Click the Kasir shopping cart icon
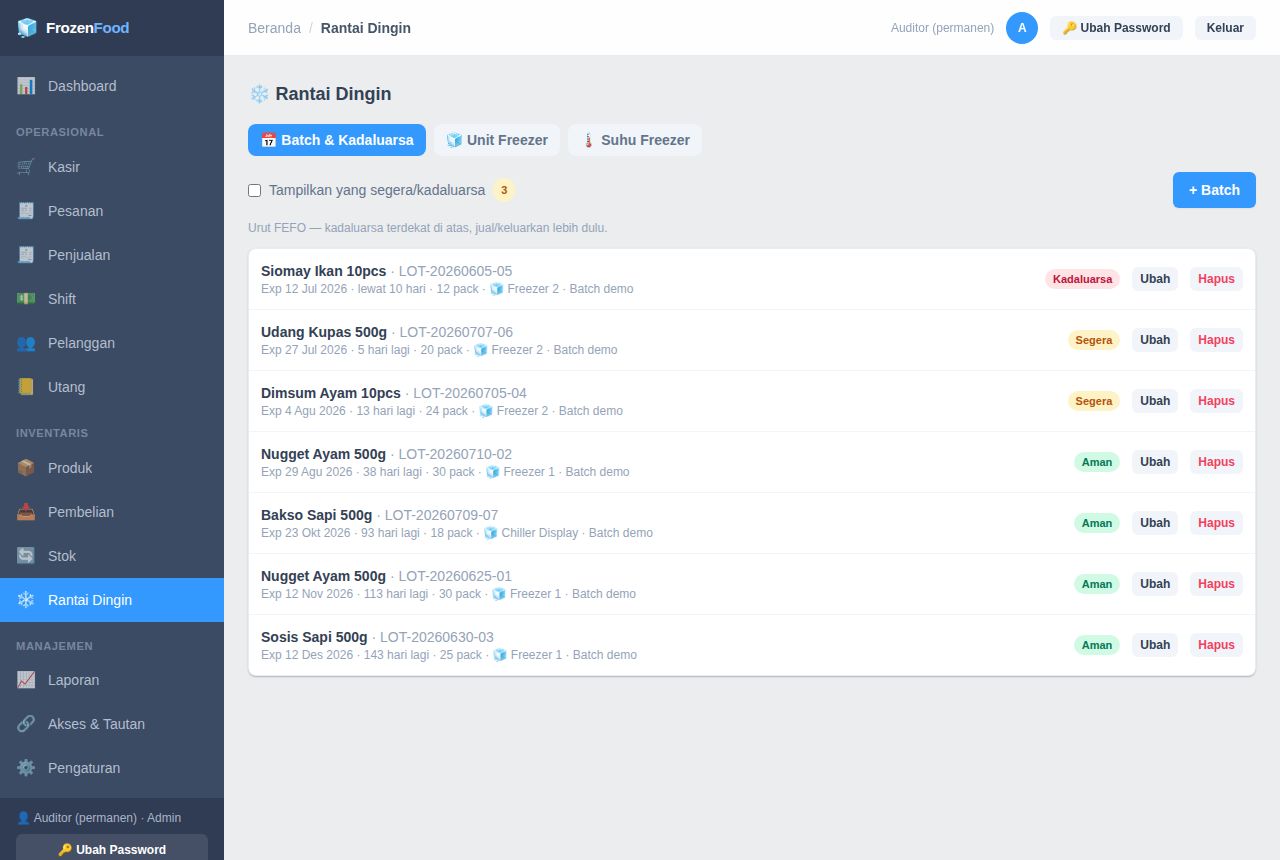 [26, 167]
